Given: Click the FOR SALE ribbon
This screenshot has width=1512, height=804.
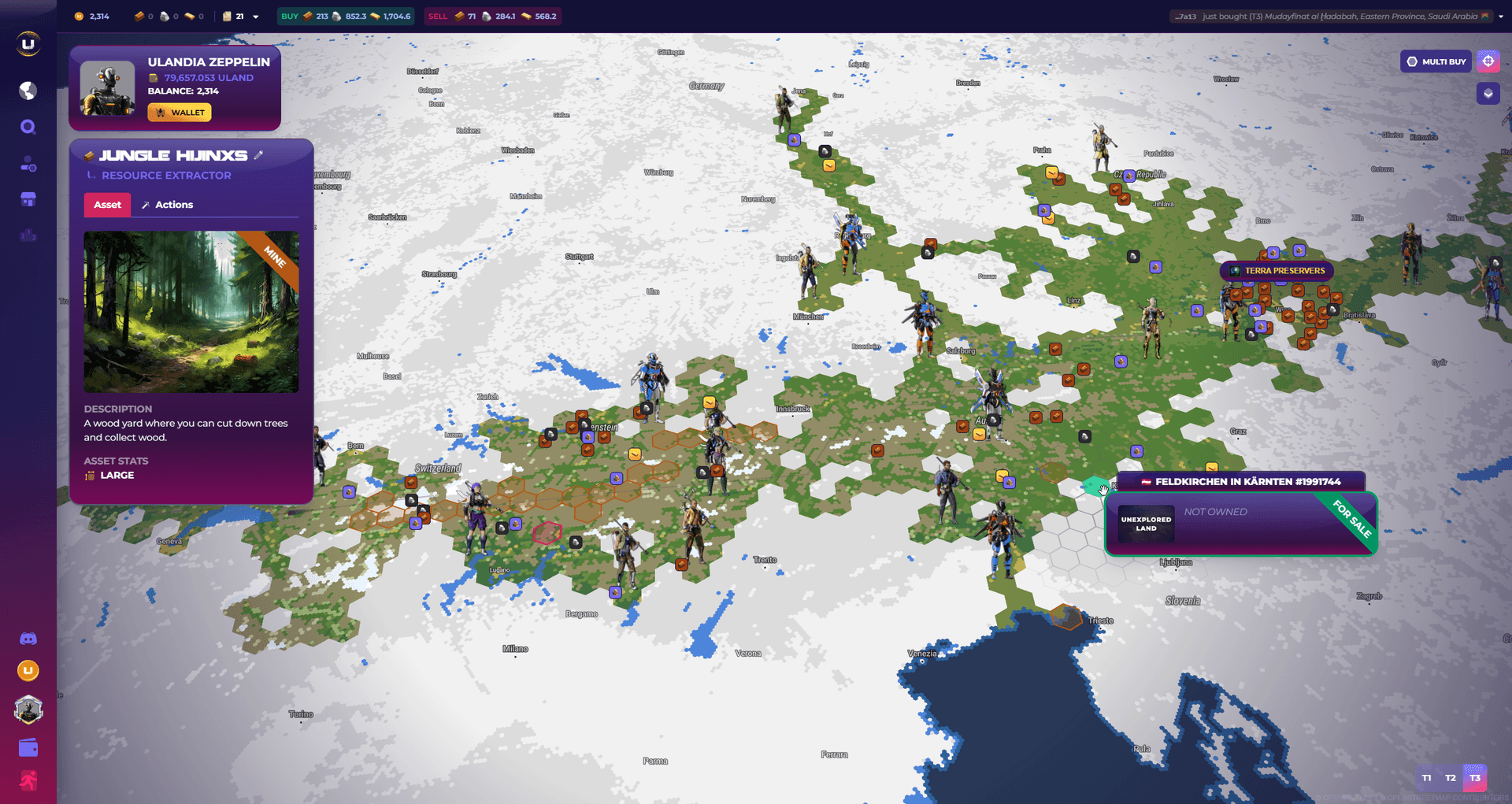Looking at the screenshot, I should 1353,518.
